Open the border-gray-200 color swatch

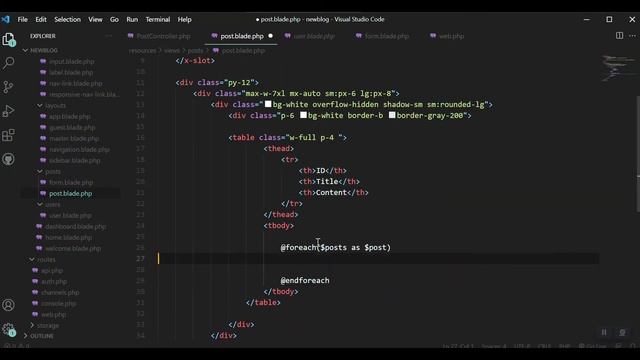tap(392, 116)
